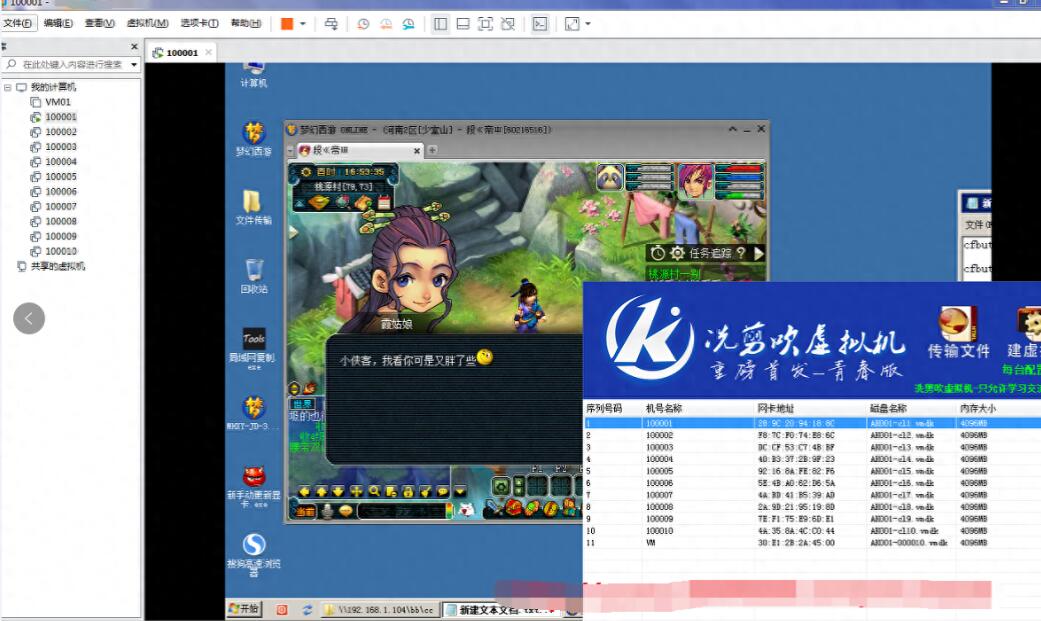The width and height of the screenshot is (1041, 621).
Task: Click the 文件传输 folder desktop icon
Action: click(254, 207)
